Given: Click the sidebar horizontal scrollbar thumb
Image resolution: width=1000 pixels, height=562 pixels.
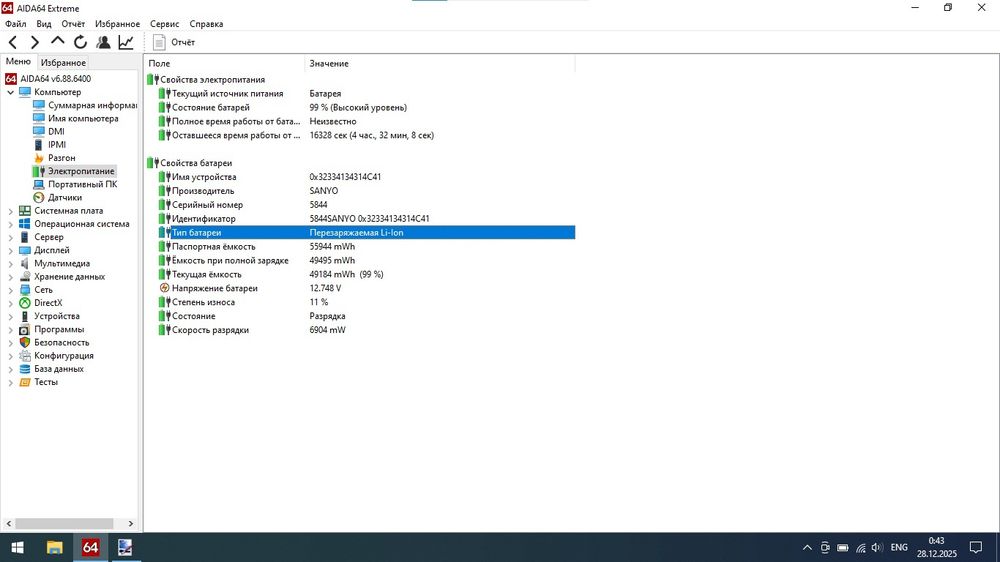Looking at the screenshot, I should 64,524.
